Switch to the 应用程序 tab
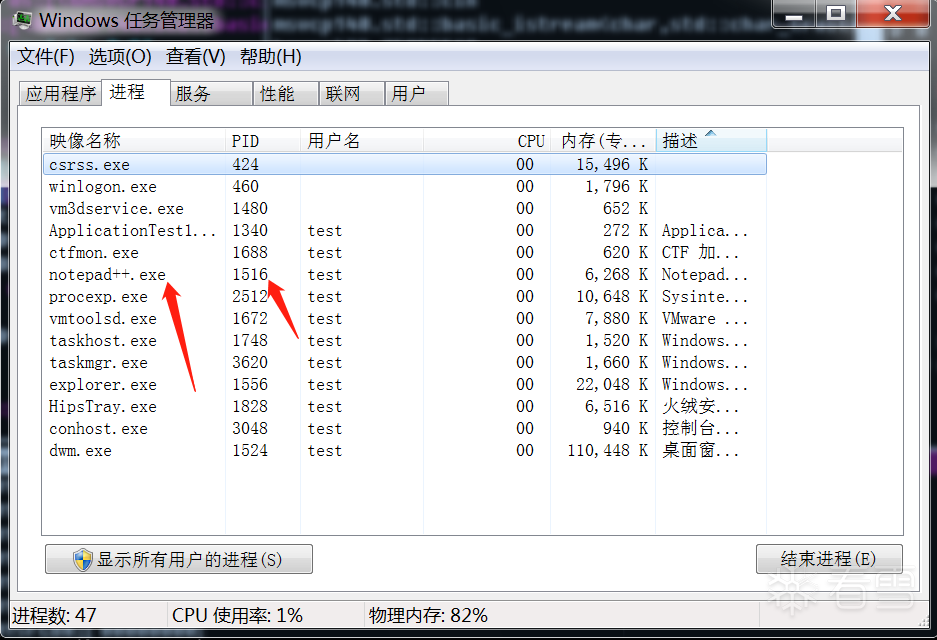Screen dimensions: 937x640 pos(60,94)
